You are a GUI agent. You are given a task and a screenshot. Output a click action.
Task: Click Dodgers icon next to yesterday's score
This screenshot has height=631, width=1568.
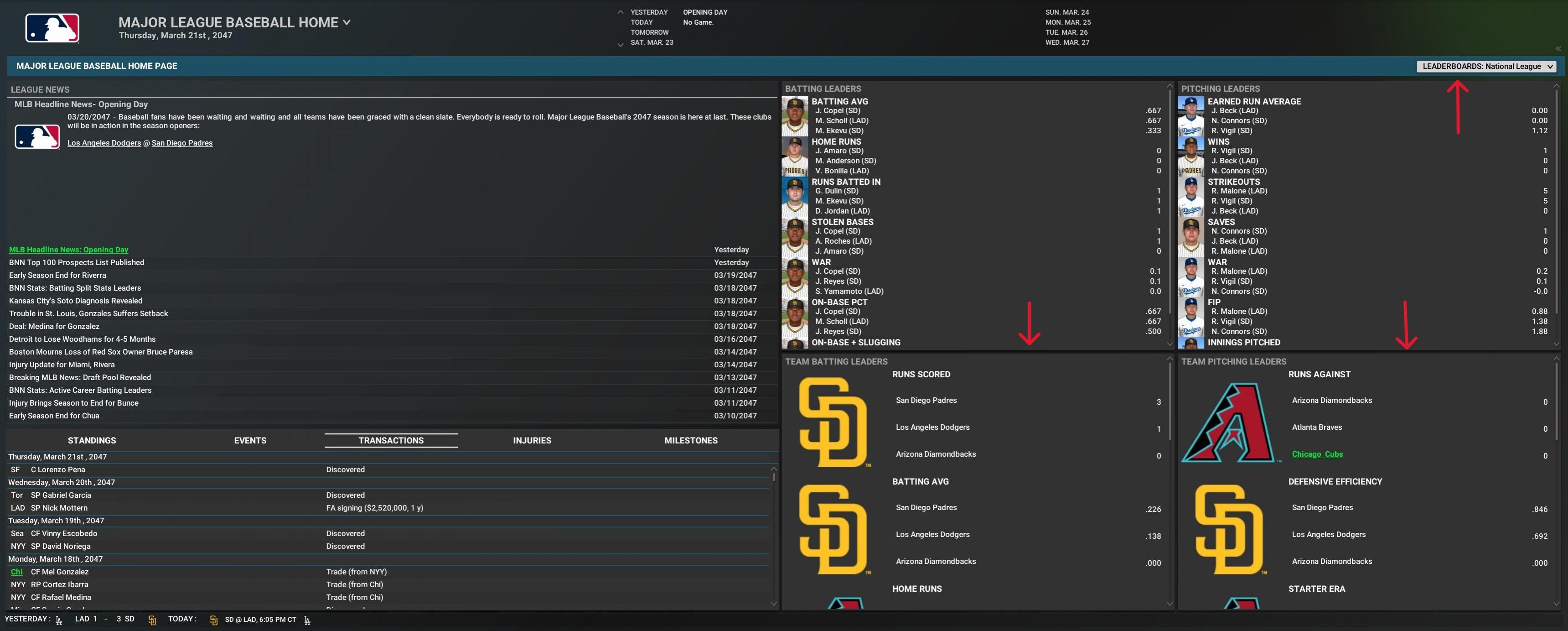[59, 620]
